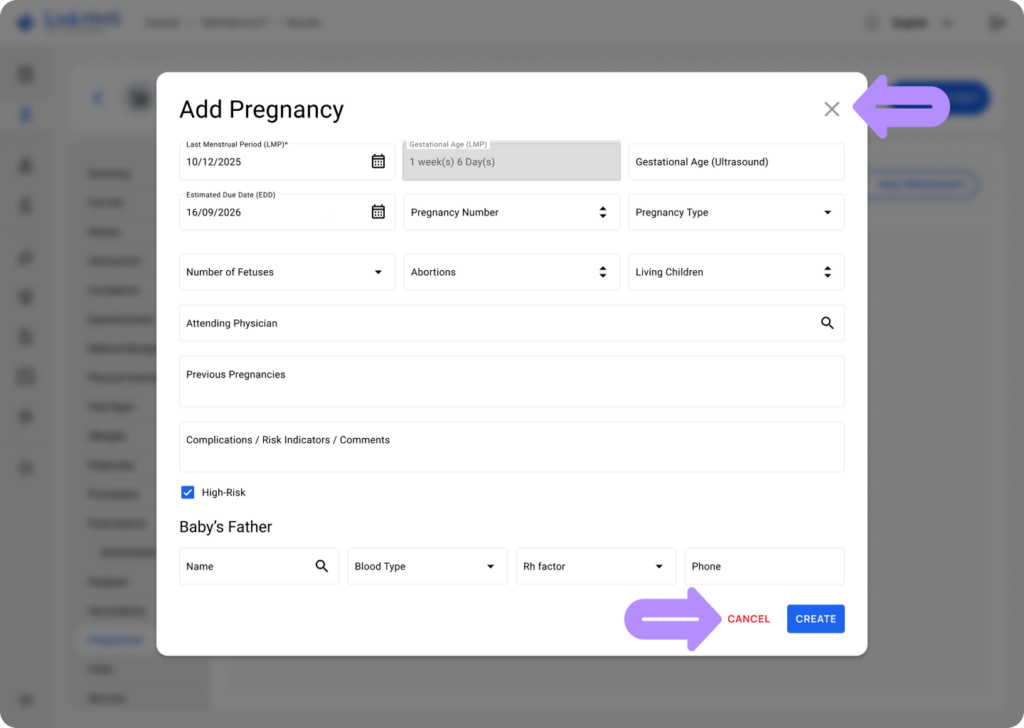
Task: Open the hamburger menu at top right
Action: coord(995,21)
